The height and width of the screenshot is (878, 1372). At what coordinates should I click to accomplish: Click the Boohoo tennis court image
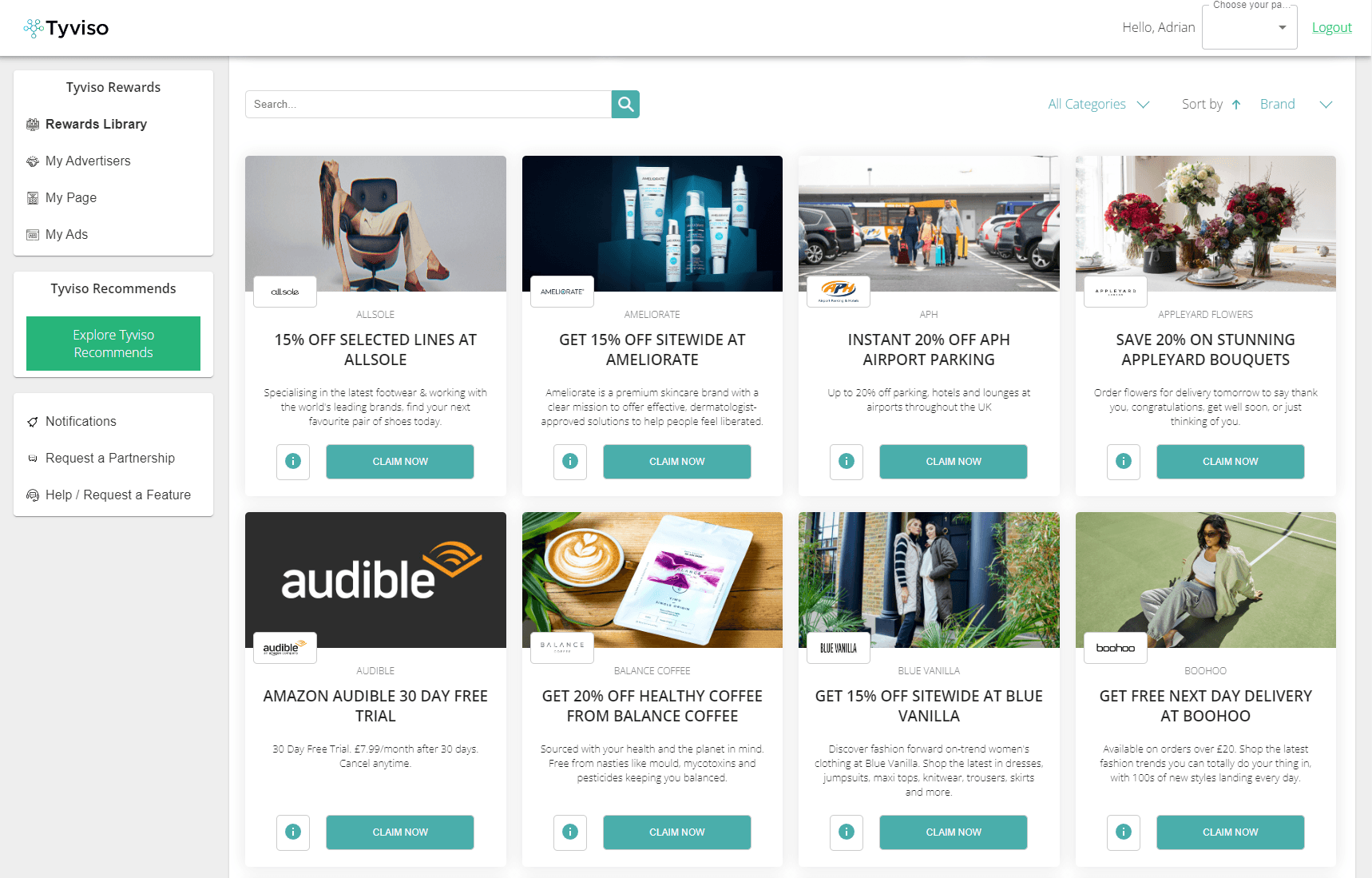(x=1206, y=580)
